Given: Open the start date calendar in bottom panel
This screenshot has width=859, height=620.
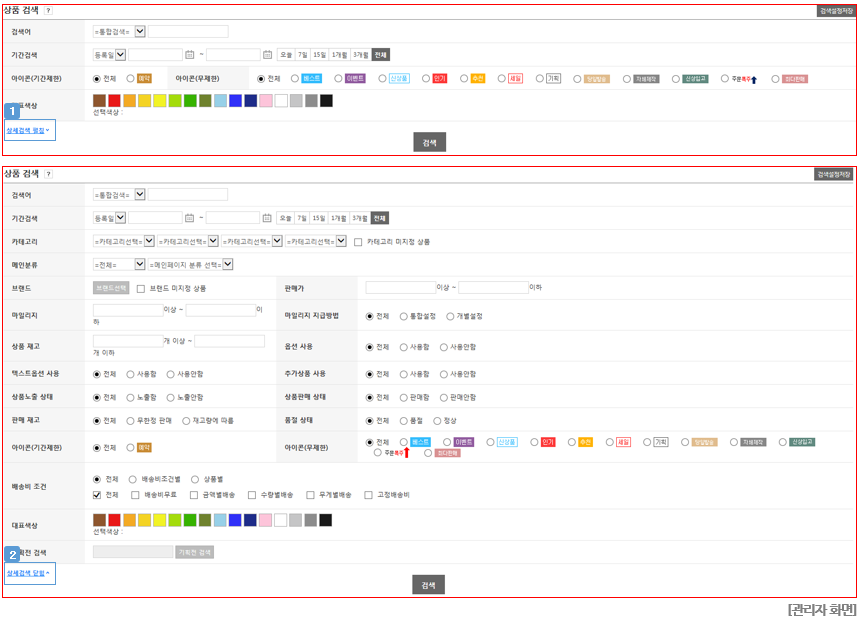Looking at the screenshot, I should click(190, 218).
